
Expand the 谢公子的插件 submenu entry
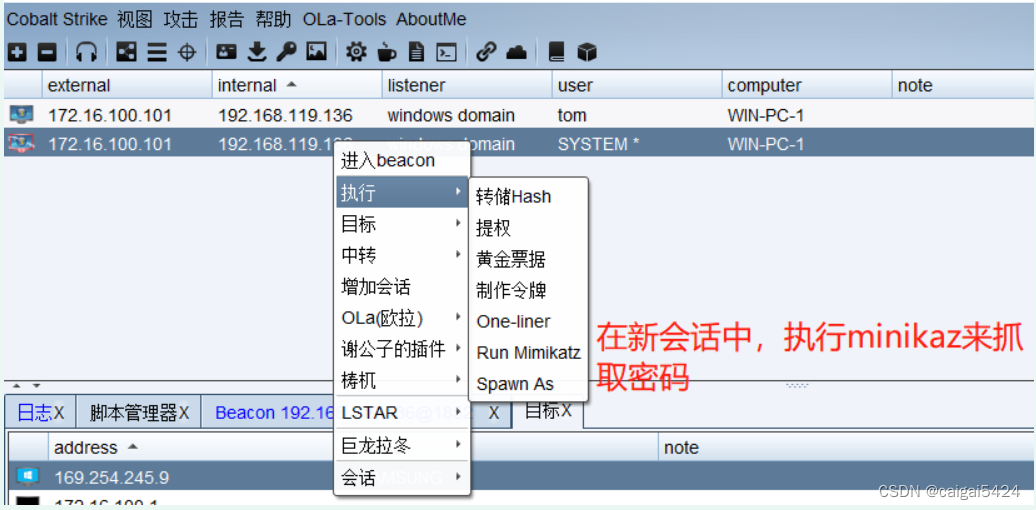coord(402,349)
